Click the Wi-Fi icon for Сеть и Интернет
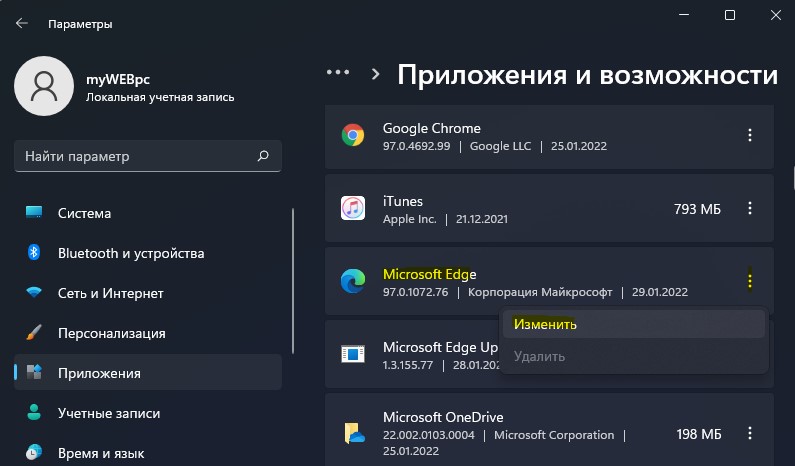Viewport: 795px width, 466px height. coord(34,293)
